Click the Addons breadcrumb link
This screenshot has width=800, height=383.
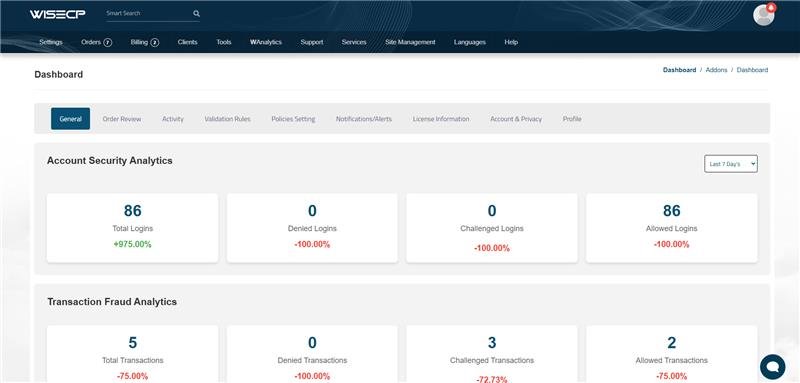pos(716,70)
